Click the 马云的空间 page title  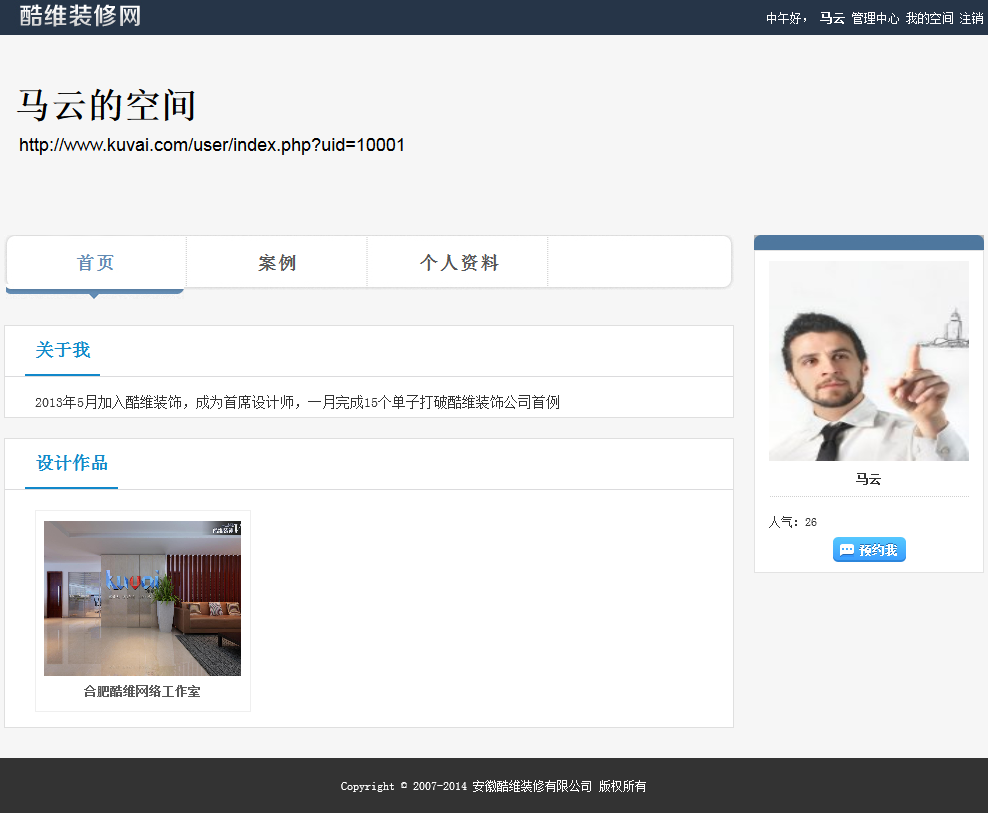107,105
